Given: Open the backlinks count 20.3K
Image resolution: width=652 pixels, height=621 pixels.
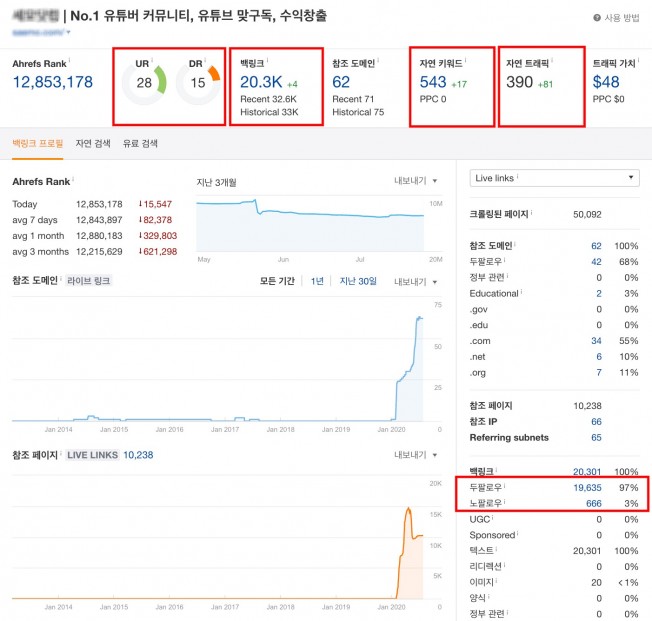Looking at the screenshot, I should tap(261, 82).
